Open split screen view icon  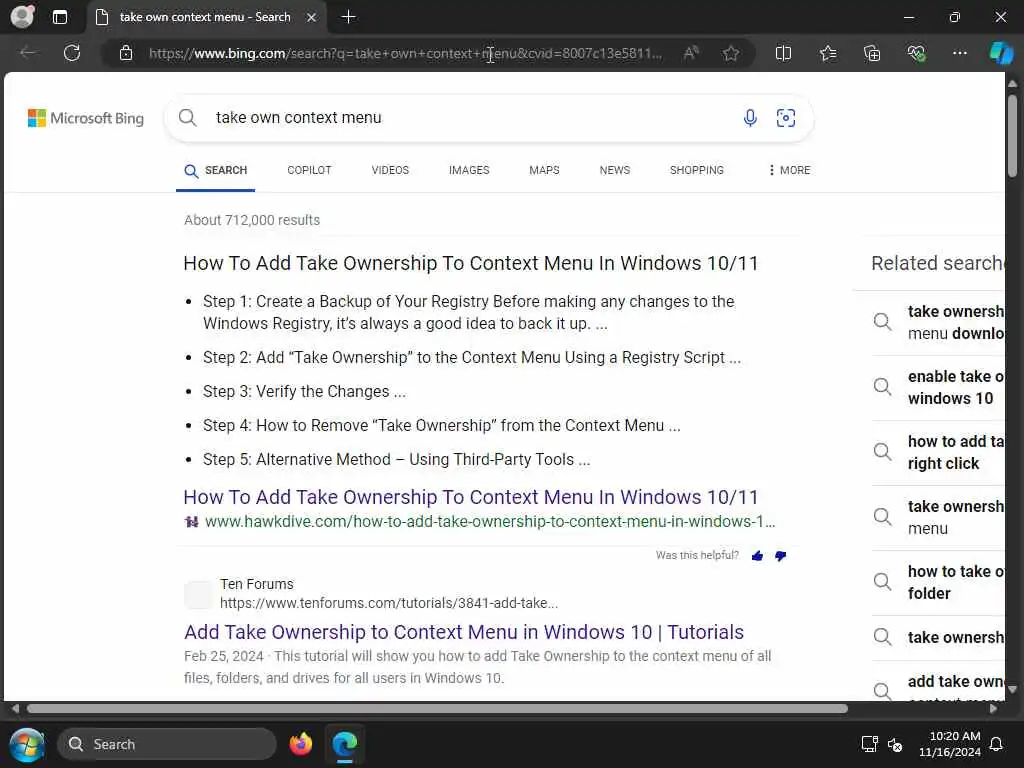click(783, 53)
